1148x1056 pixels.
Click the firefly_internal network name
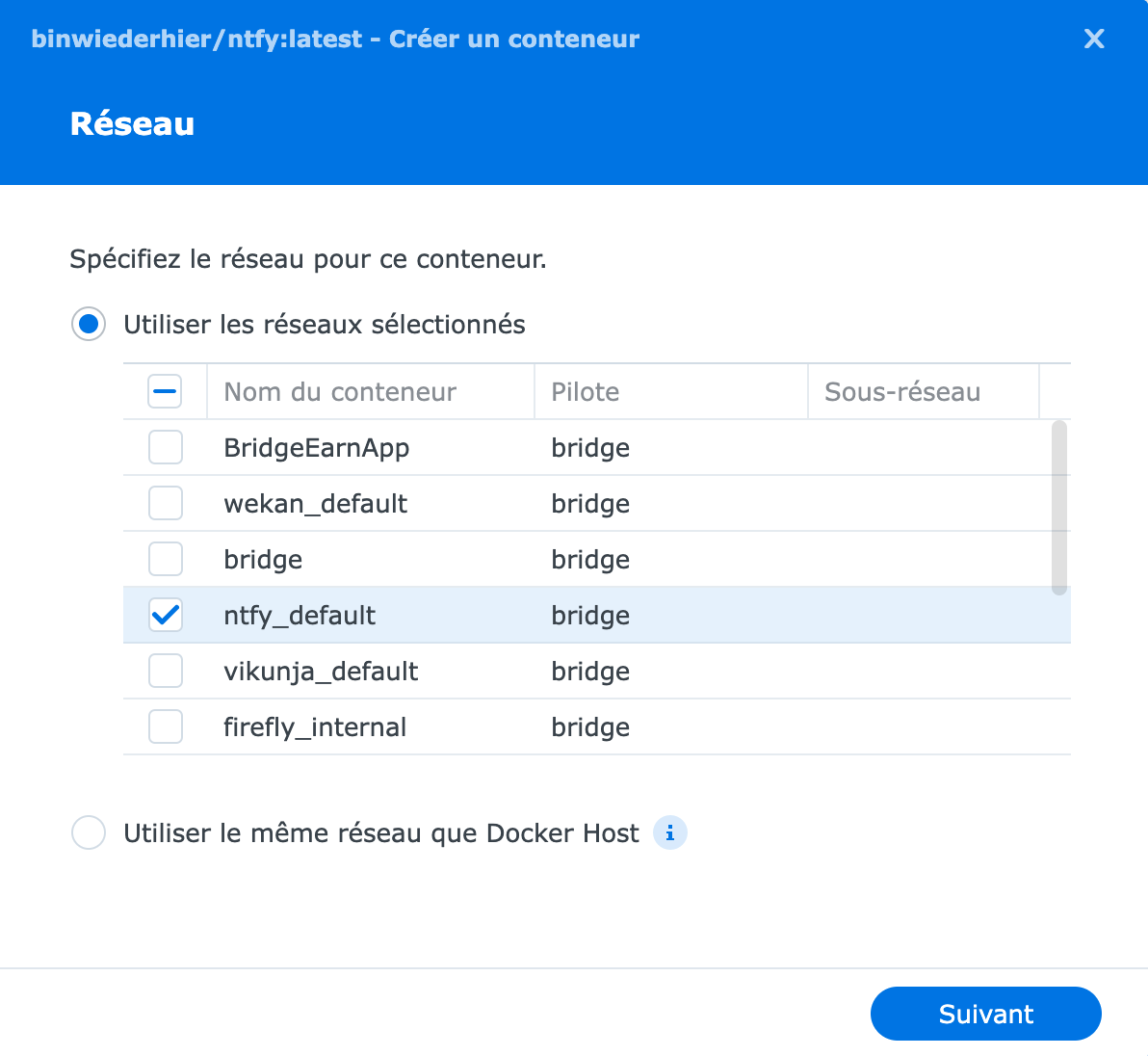[315, 726]
